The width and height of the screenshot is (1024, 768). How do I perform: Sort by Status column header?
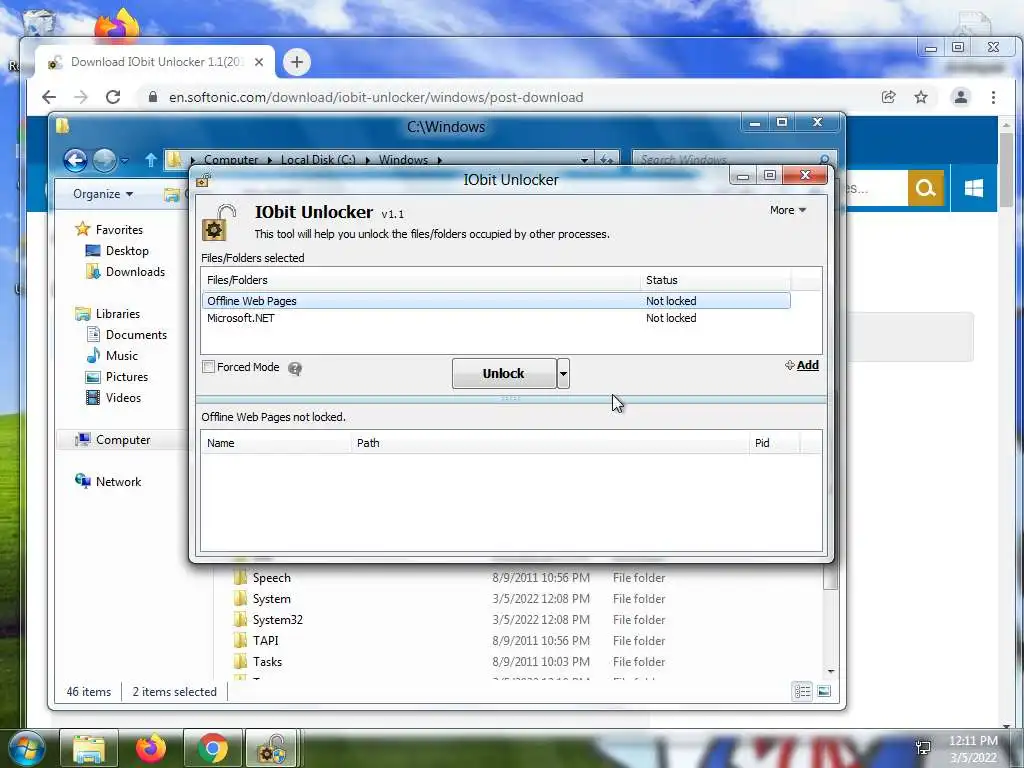pyautogui.click(x=715, y=280)
